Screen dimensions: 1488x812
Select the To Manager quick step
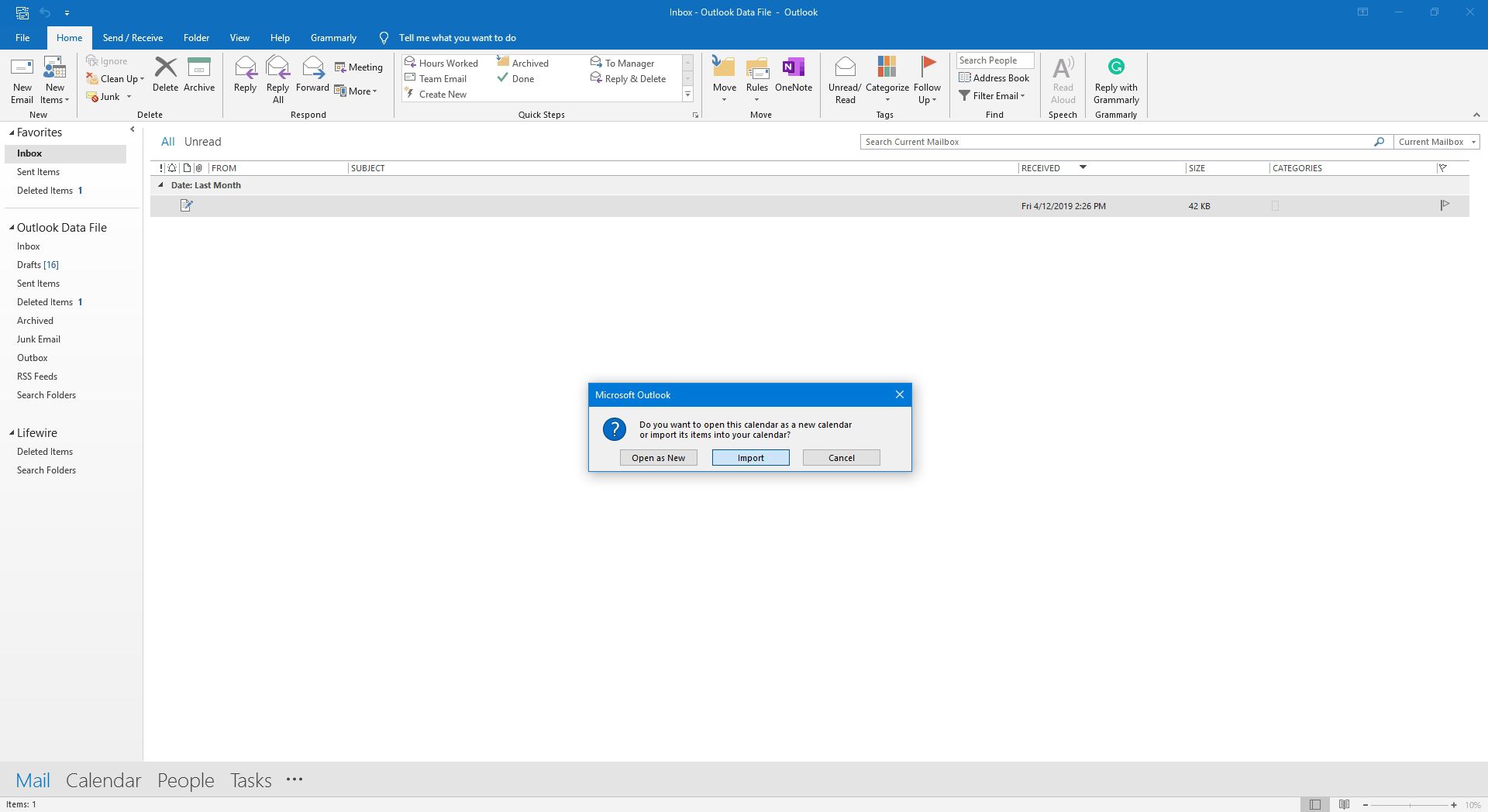coord(622,63)
